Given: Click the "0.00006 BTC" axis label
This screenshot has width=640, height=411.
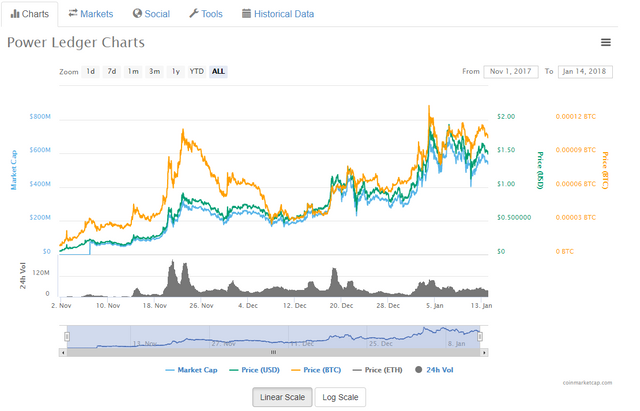Looking at the screenshot, I should click(x=576, y=184).
